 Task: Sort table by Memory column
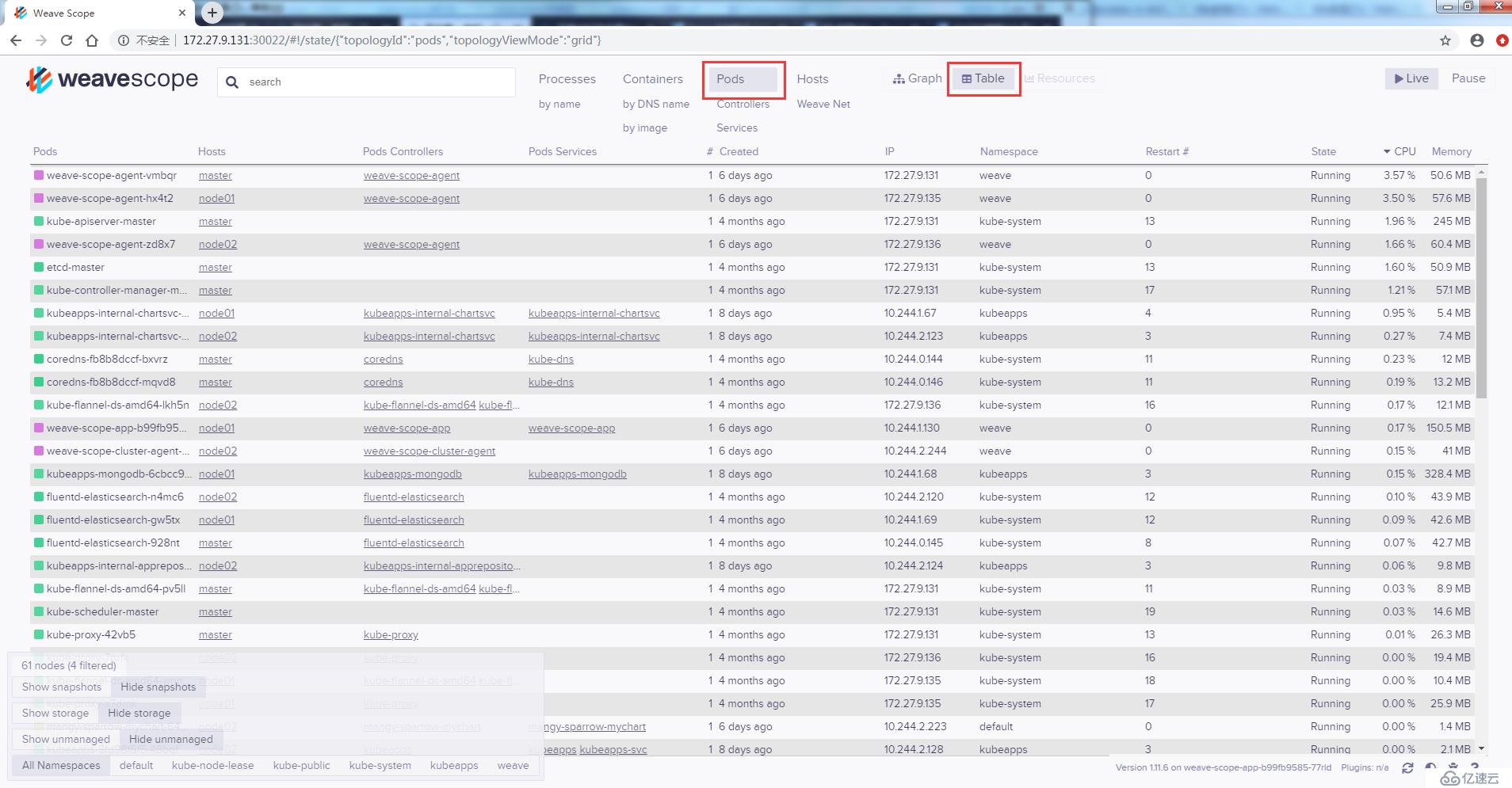coord(1452,151)
